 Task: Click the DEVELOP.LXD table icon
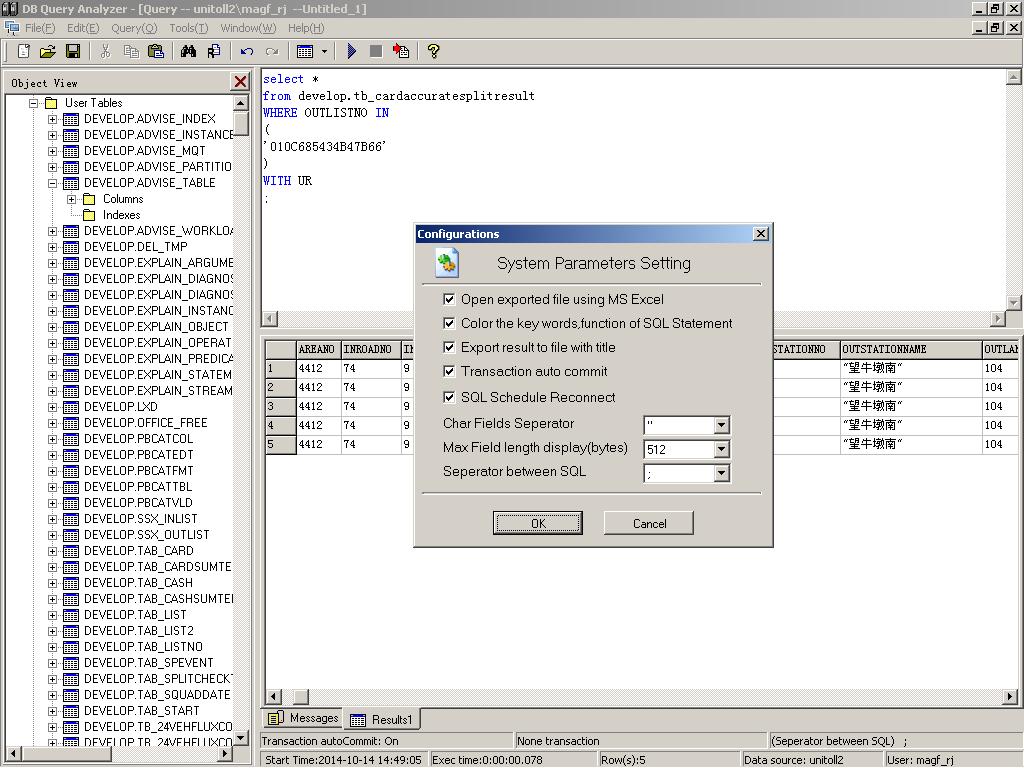(x=71, y=407)
